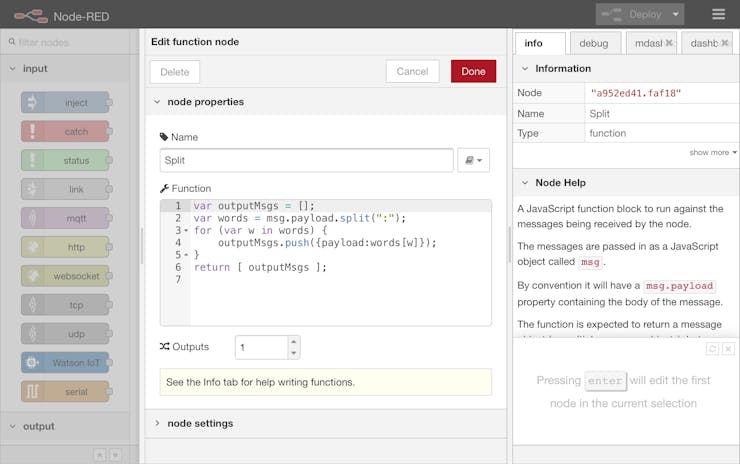The height and width of the screenshot is (464, 740).
Task: Click the Outputs number field
Action: tap(261, 347)
